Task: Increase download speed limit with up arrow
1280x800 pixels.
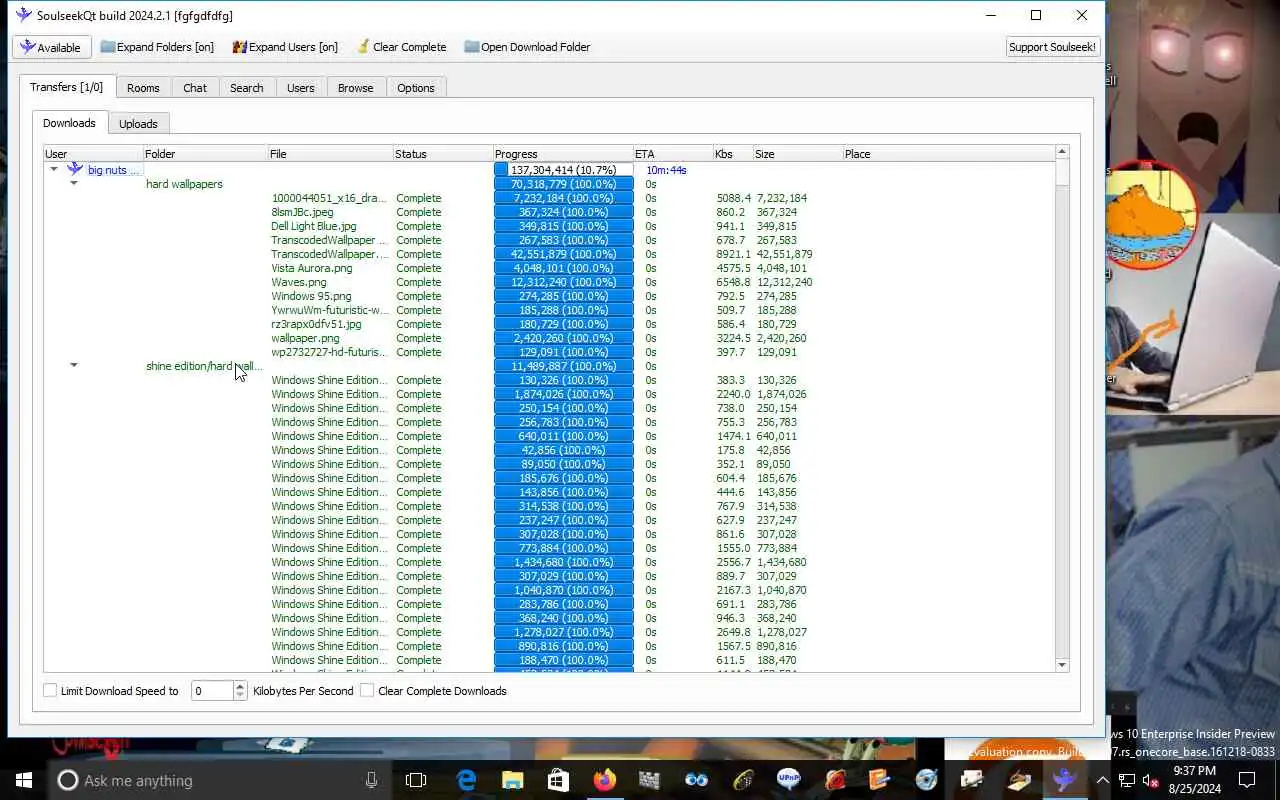Action: (240, 686)
